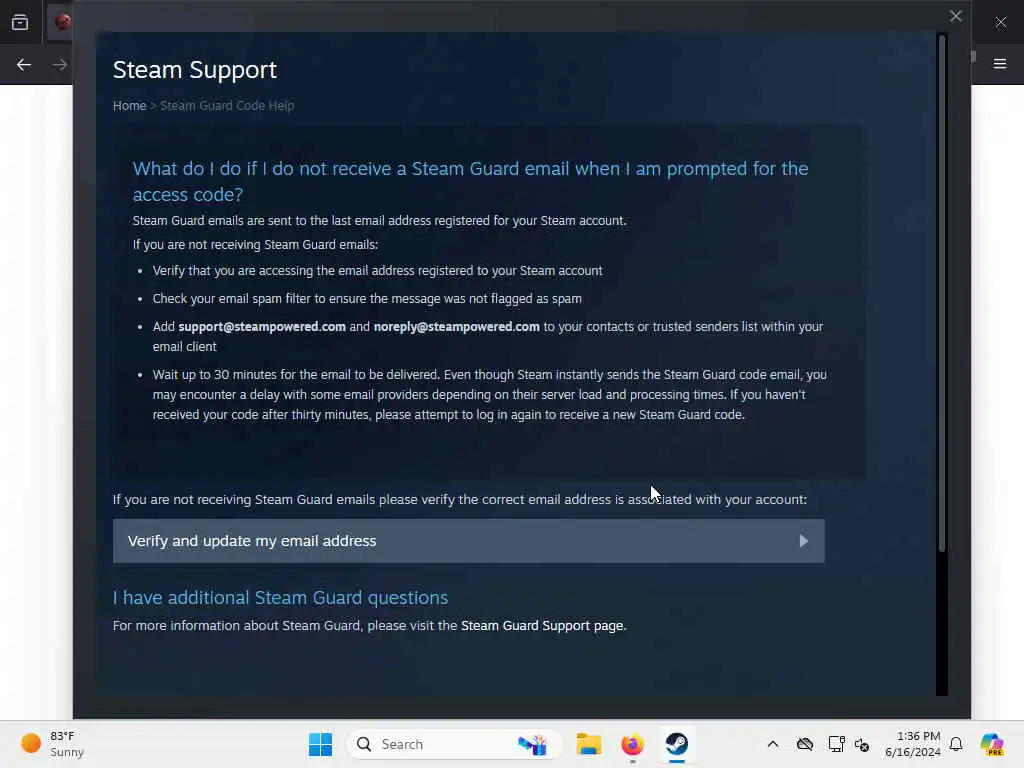Image resolution: width=1024 pixels, height=768 pixels.
Task: Visit the Steam Guard Support page link
Action: (542, 626)
